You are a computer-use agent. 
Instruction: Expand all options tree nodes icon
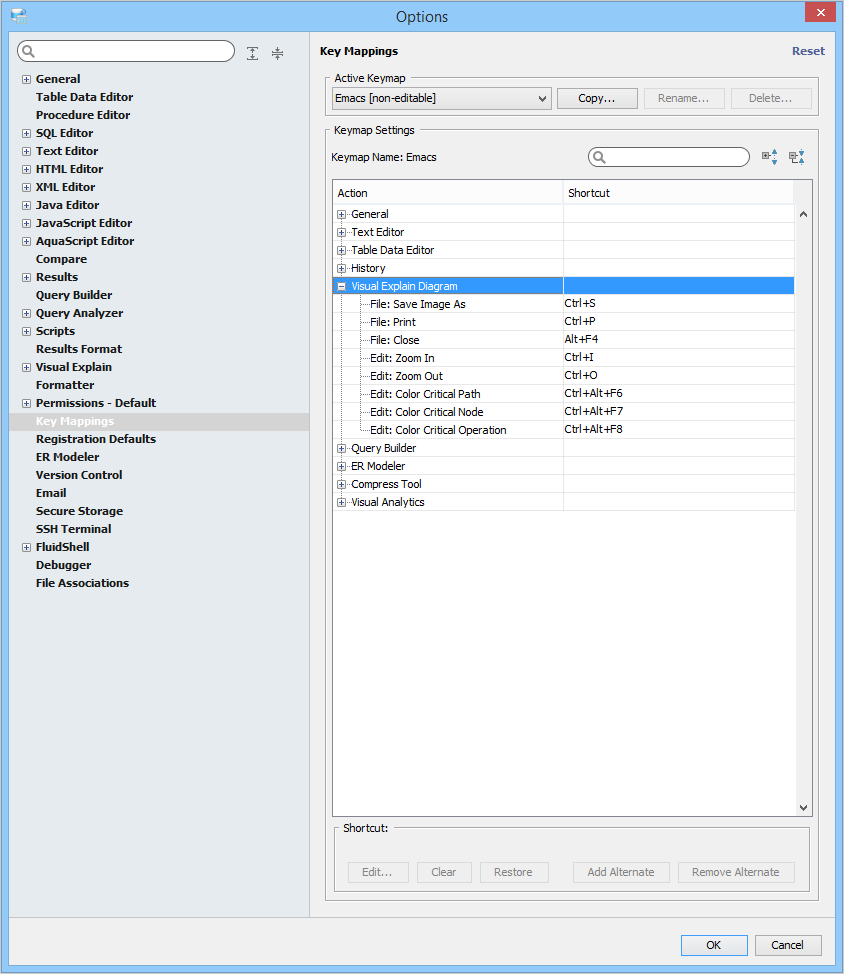click(252, 53)
